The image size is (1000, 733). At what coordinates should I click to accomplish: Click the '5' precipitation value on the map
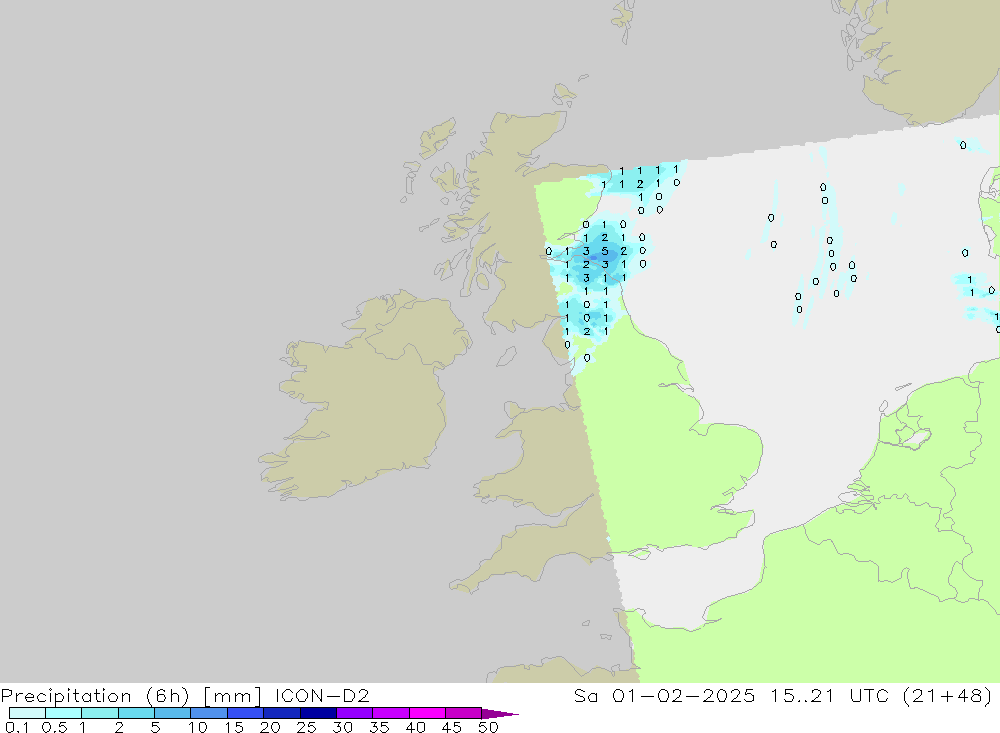pyautogui.click(x=605, y=251)
